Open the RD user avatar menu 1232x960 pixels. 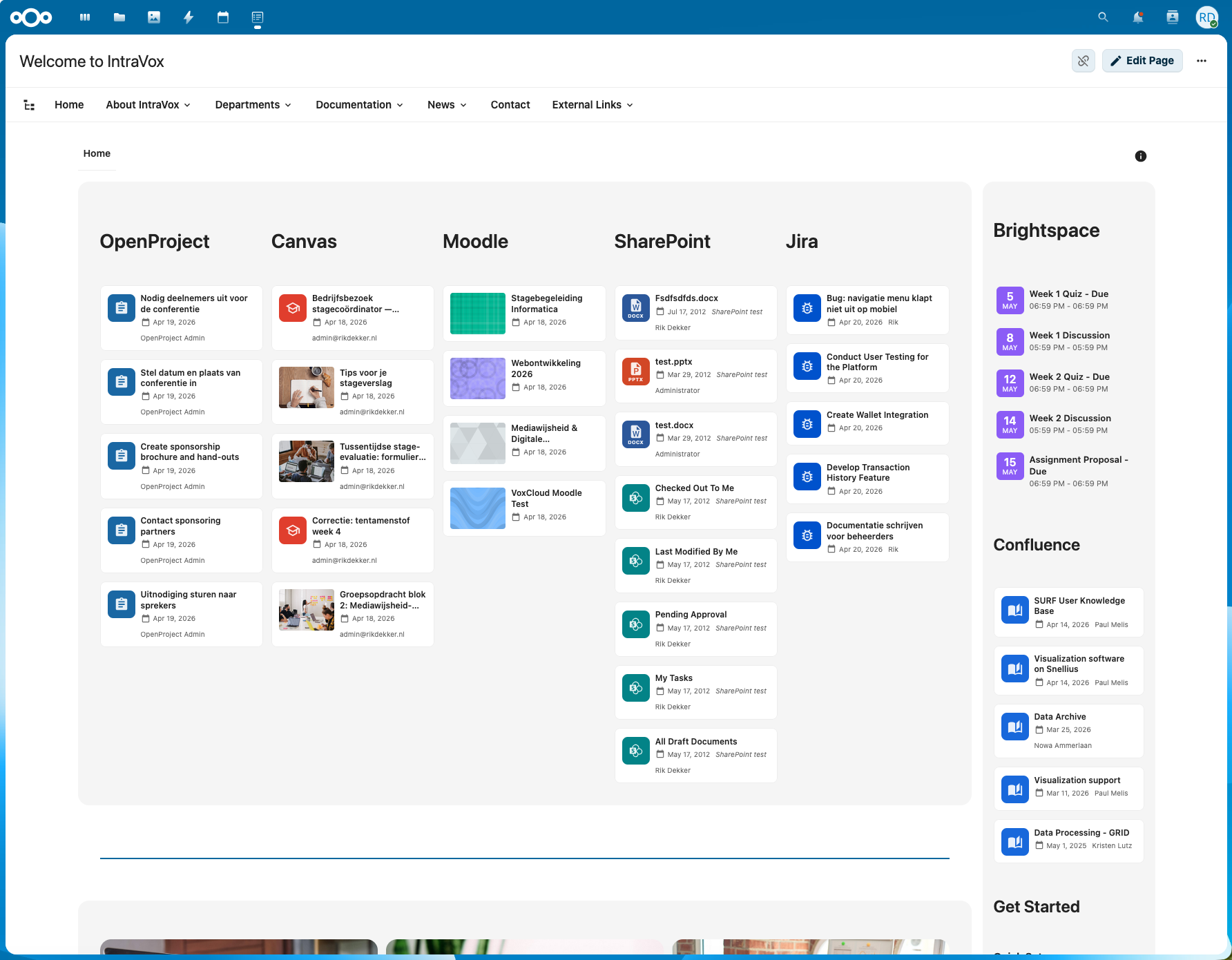click(1206, 17)
